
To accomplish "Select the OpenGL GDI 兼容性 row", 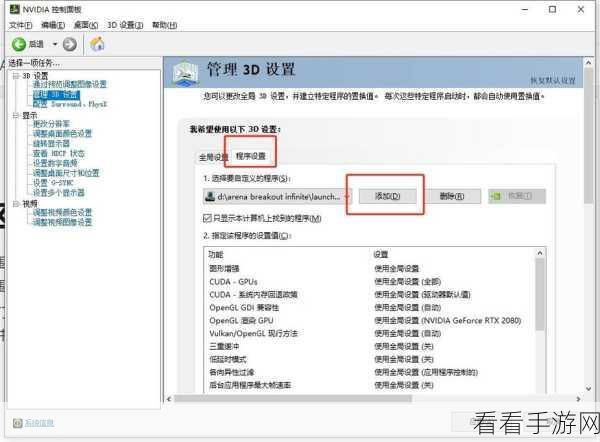I will click(370, 308).
